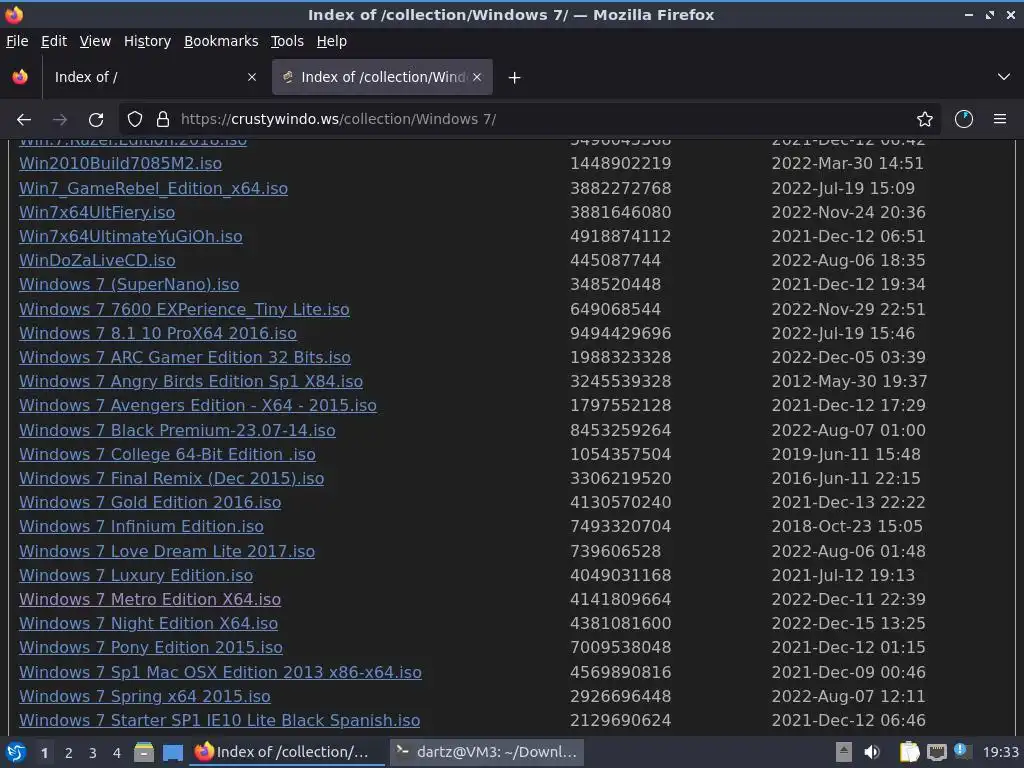Reload the current page
This screenshot has width=1024, height=768.
(x=96, y=120)
